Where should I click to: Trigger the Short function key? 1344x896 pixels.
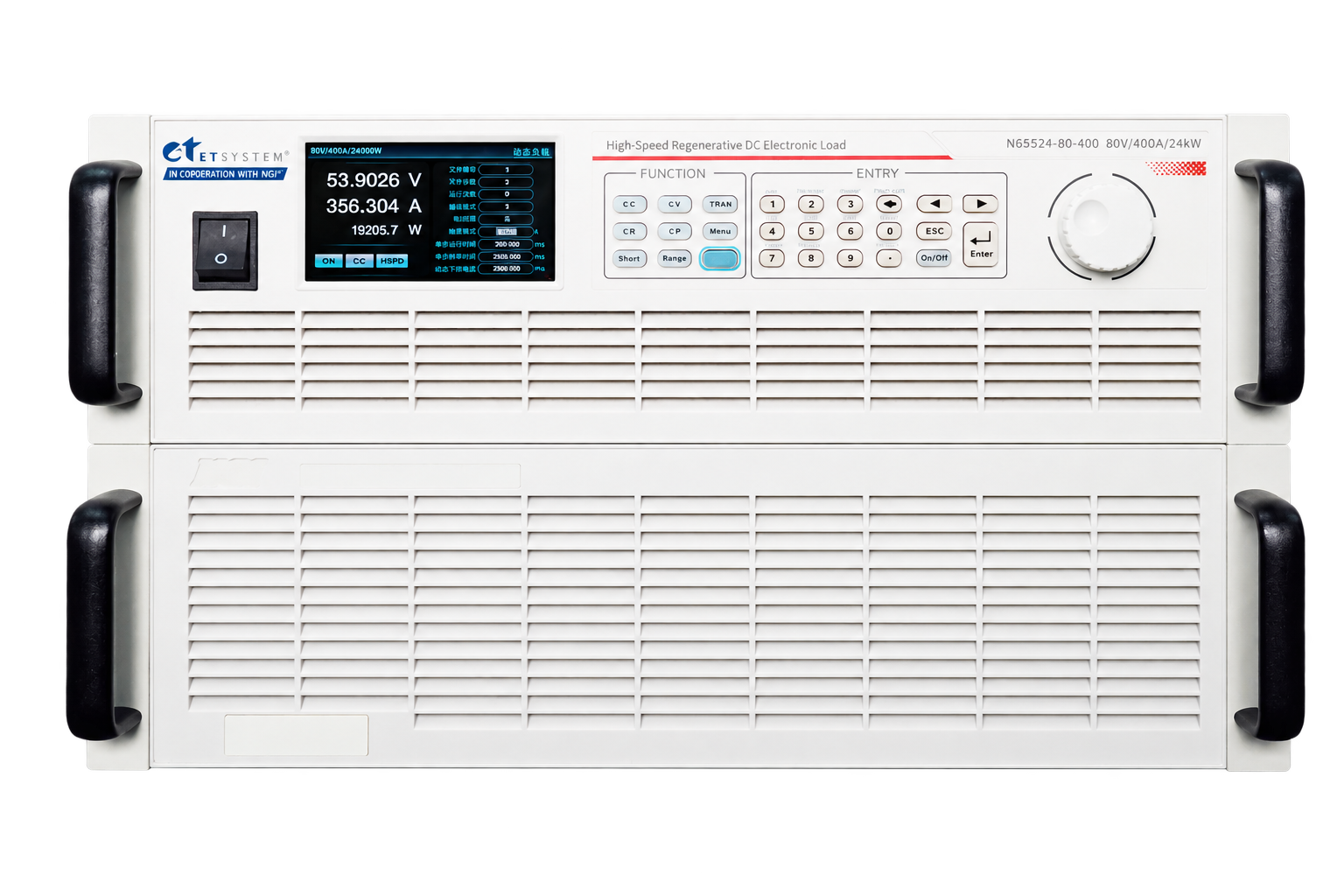[629, 258]
